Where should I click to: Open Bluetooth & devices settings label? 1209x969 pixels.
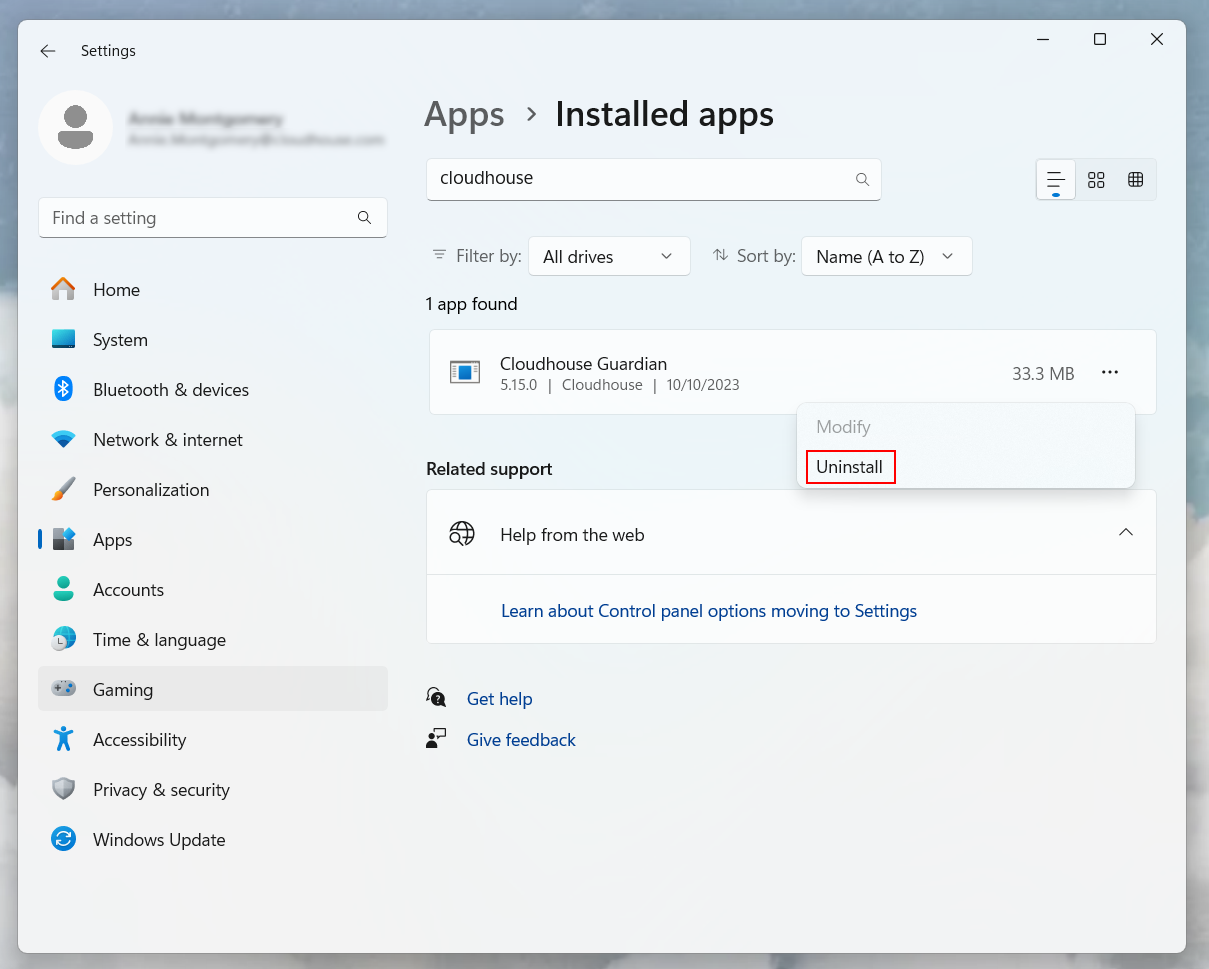[x=171, y=390]
